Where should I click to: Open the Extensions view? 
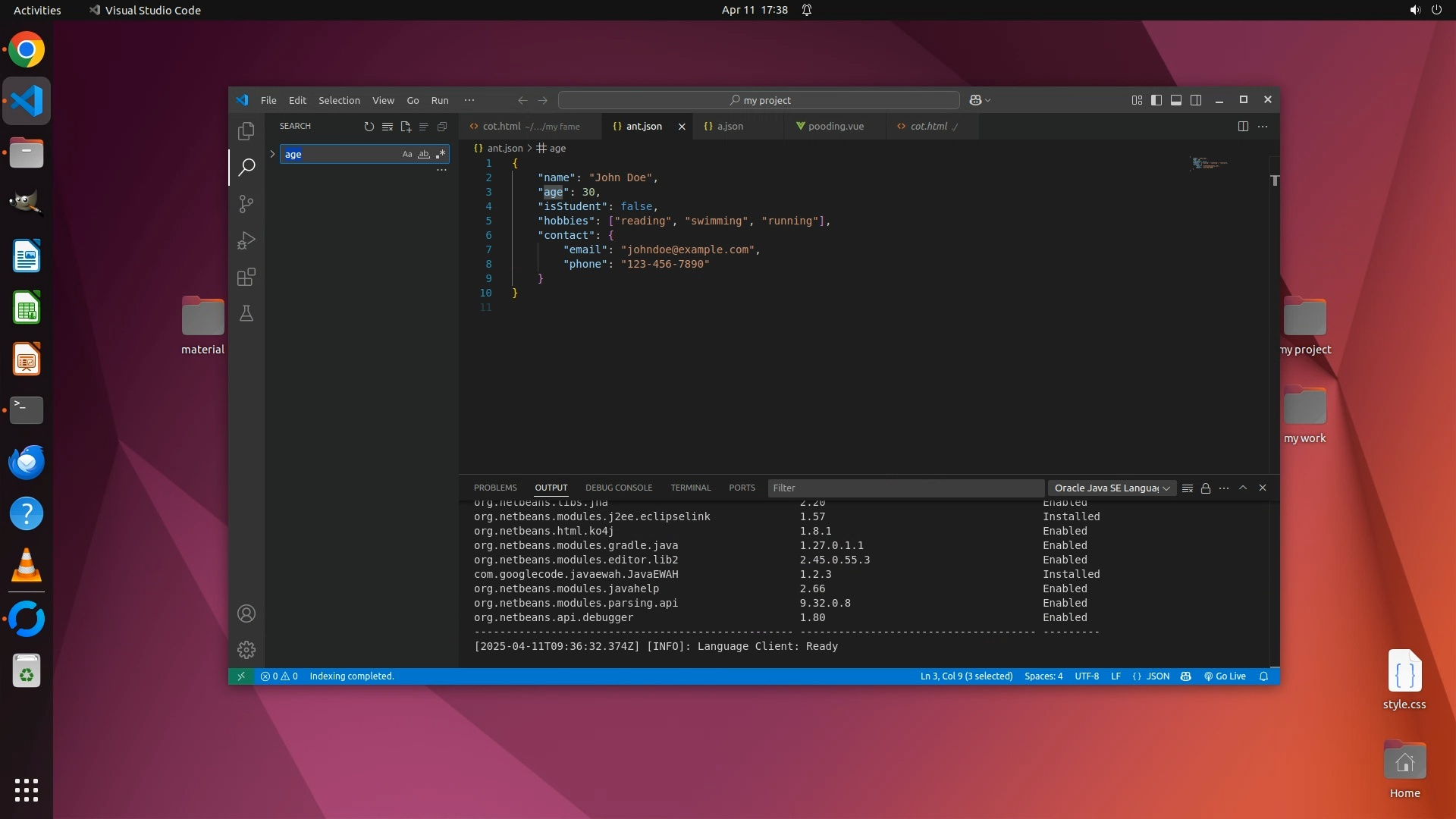[x=246, y=277]
